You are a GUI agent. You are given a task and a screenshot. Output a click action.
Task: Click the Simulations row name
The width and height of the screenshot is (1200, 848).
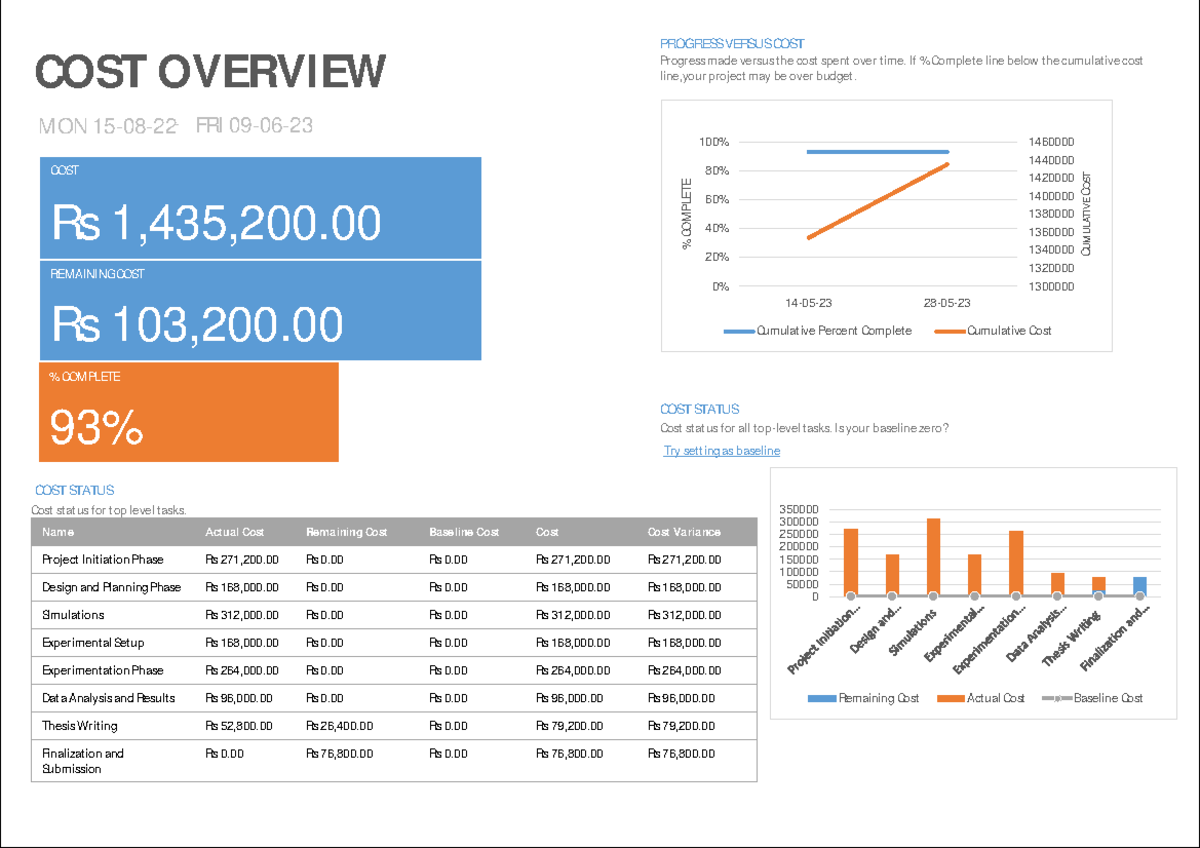tap(73, 615)
